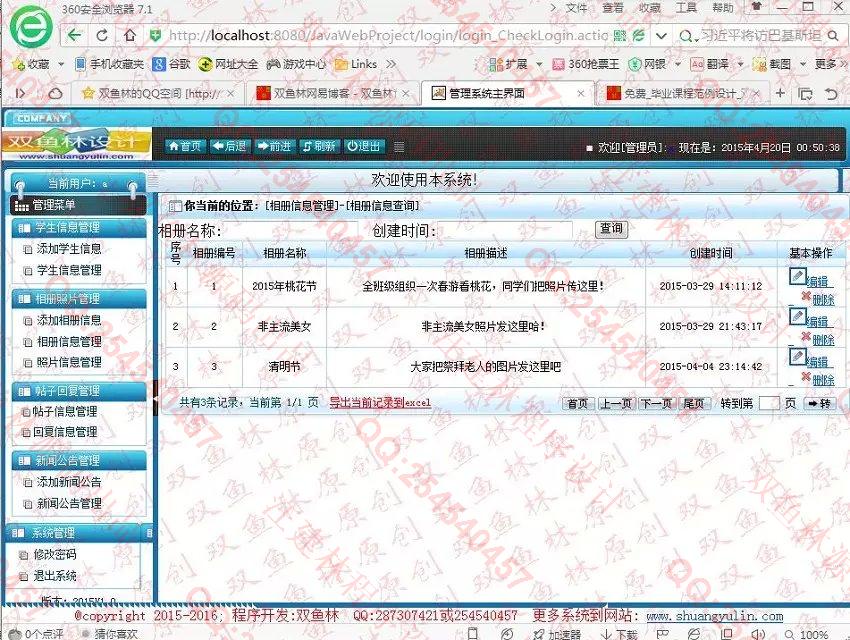Click the address bar search magnifier icon

(833, 36)
